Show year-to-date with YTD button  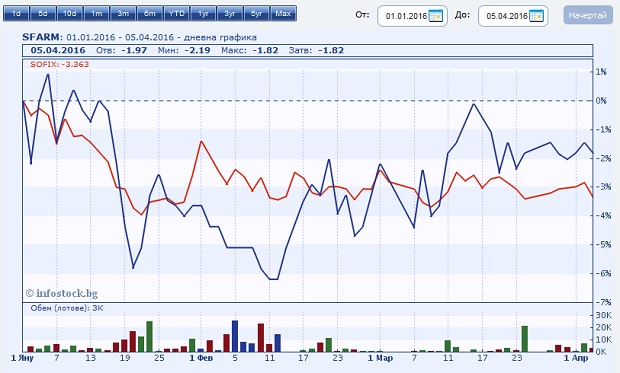(x=176, y=14)
